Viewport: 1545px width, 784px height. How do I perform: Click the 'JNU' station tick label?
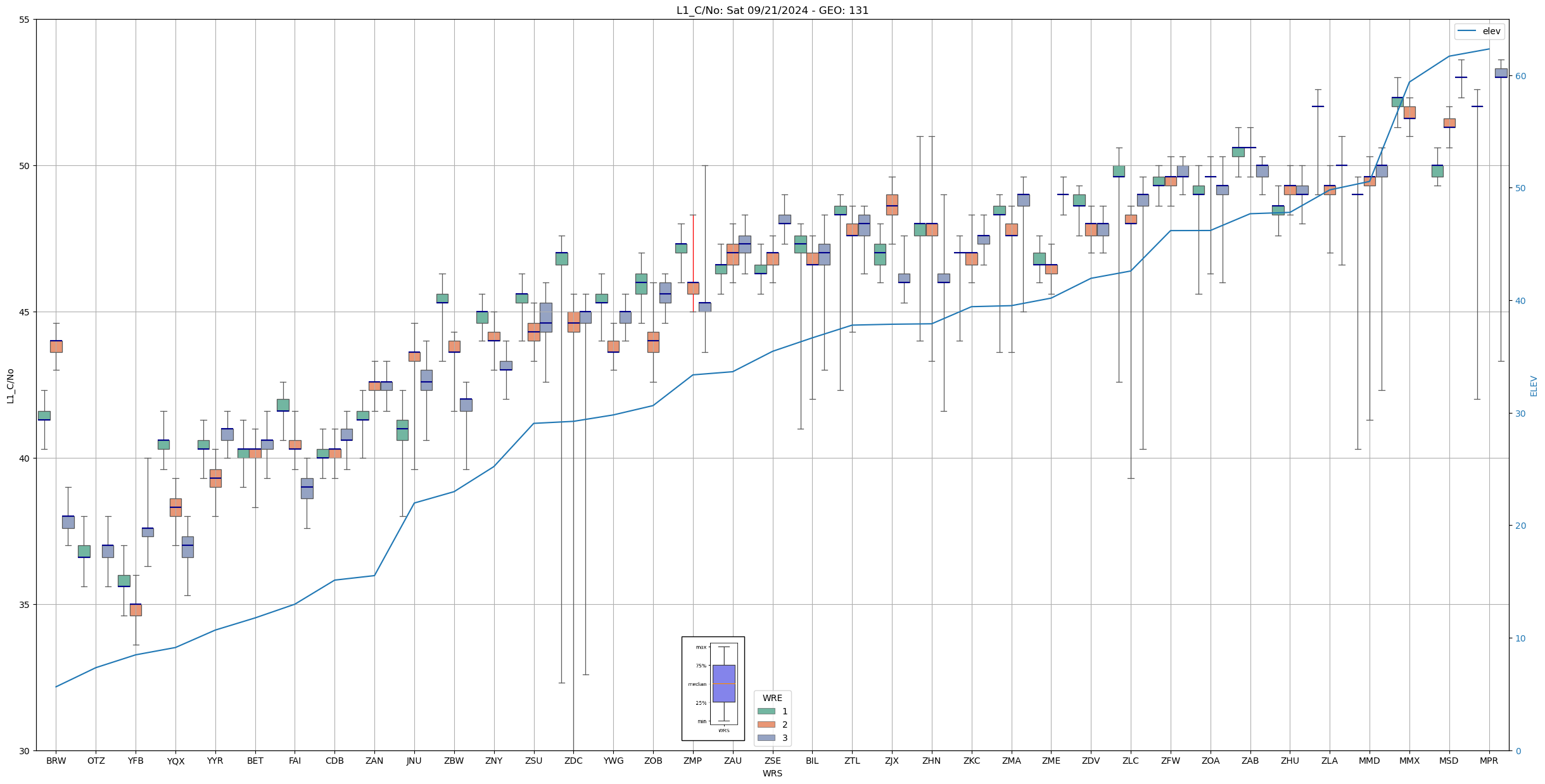click(x=414, y=761)
